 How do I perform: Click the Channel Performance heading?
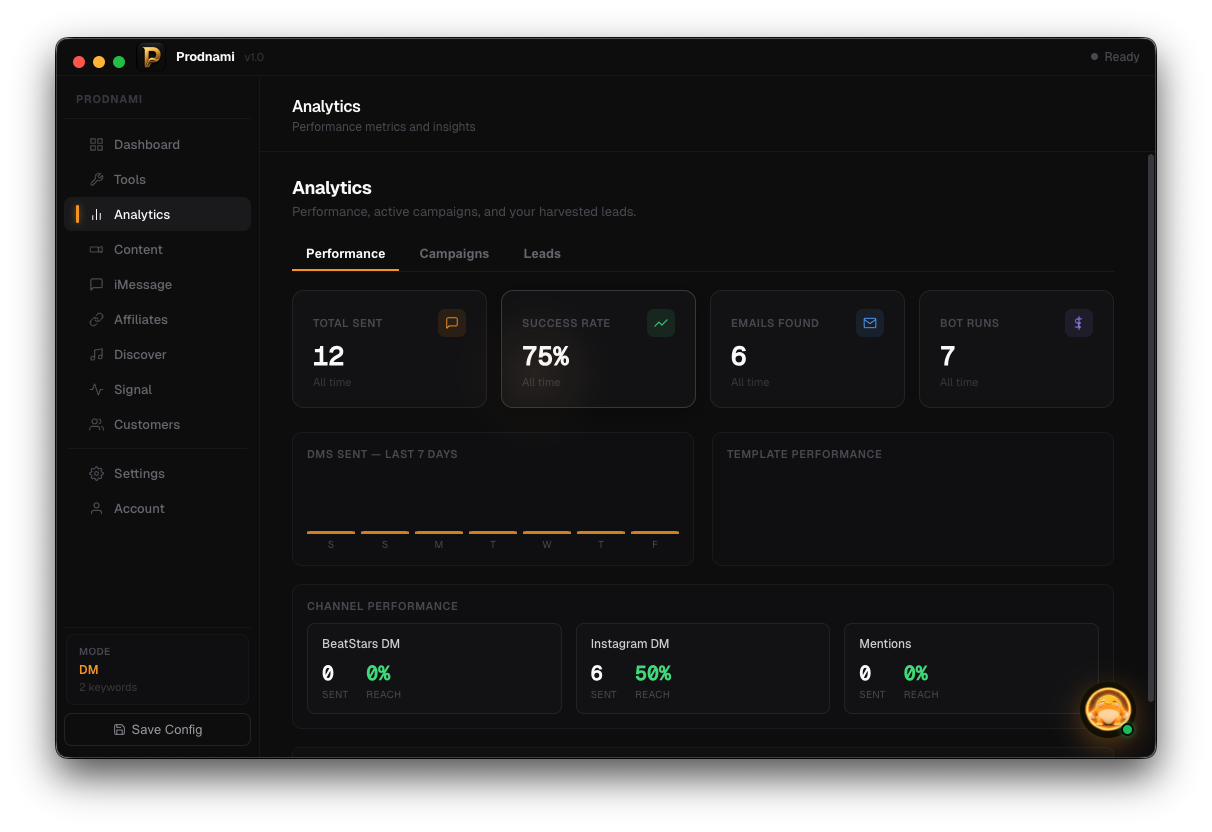point(382,606)
